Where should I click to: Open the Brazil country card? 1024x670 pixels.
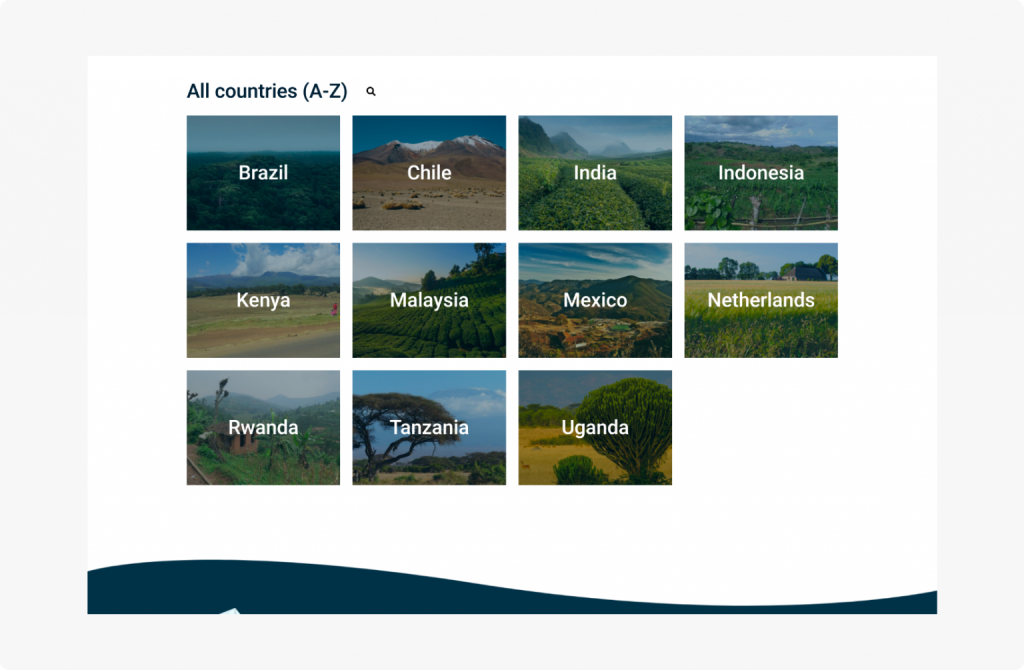(x=263, y=173)
